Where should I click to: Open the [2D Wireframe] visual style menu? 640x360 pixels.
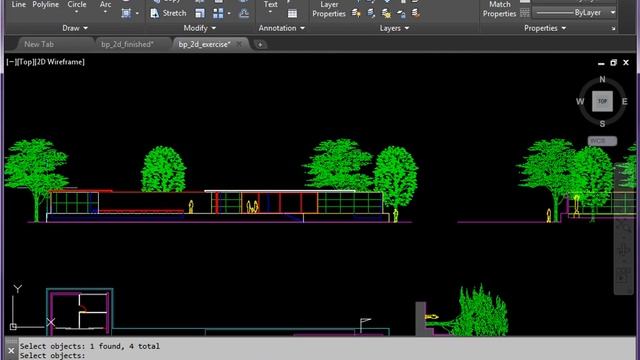[60, 62]
